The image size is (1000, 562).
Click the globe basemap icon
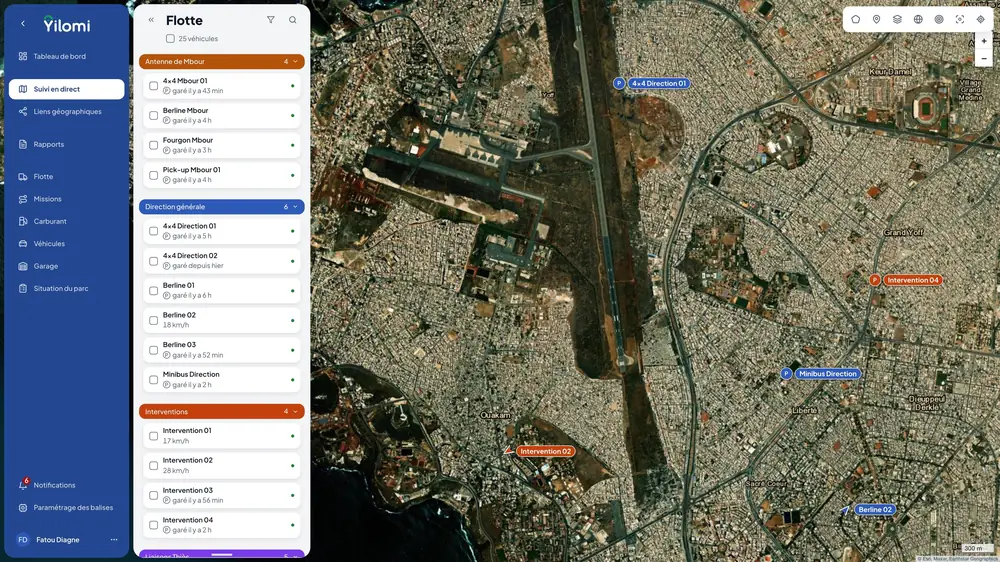point(918,20)
